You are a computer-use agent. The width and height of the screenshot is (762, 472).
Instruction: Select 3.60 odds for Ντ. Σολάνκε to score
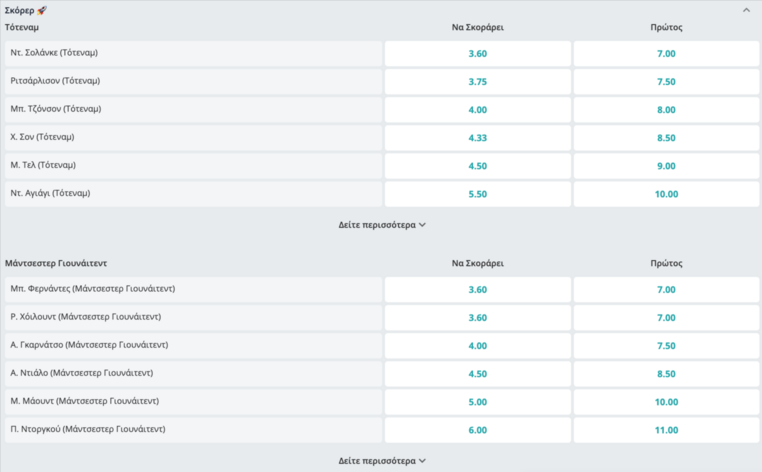pos(478,53)
